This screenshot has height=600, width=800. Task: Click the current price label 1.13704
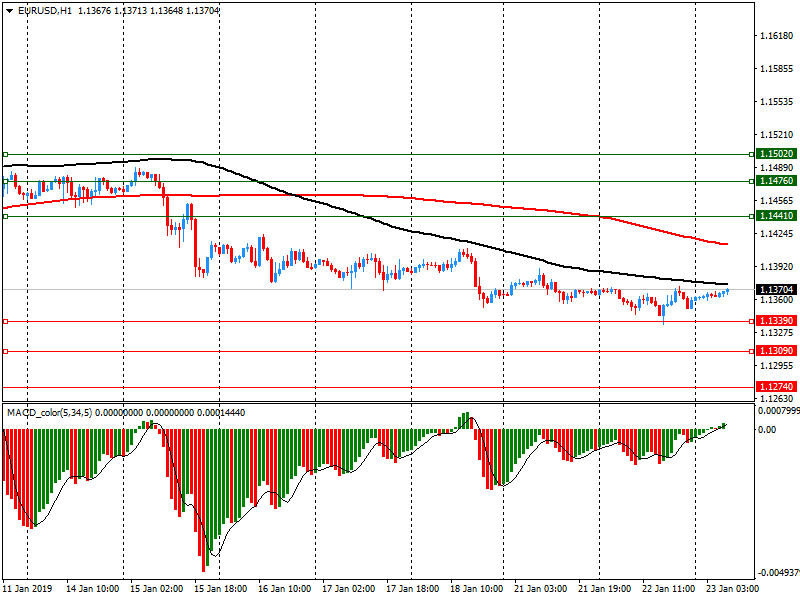click(x=776, y=289)
